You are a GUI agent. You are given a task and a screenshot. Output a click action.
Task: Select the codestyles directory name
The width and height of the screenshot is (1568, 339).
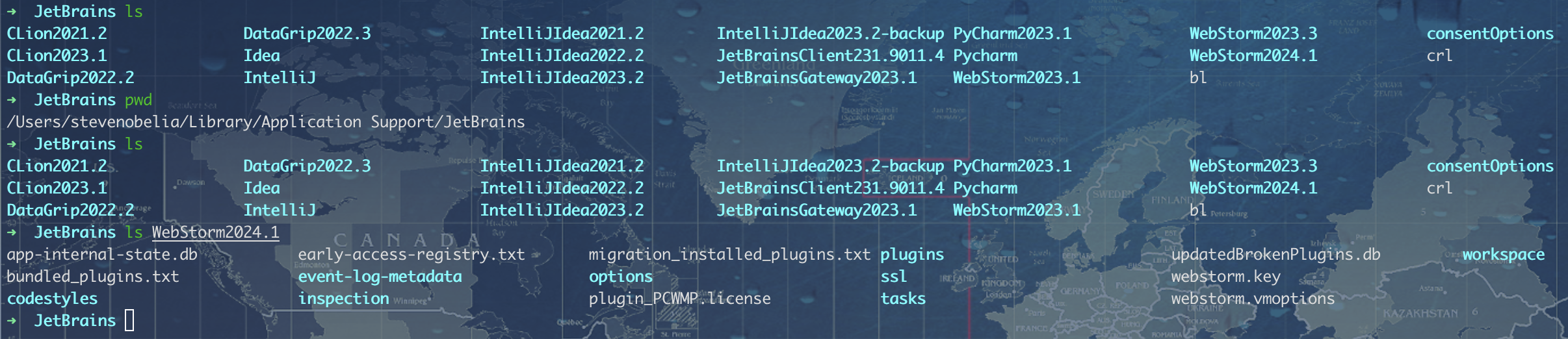[52, 299]
